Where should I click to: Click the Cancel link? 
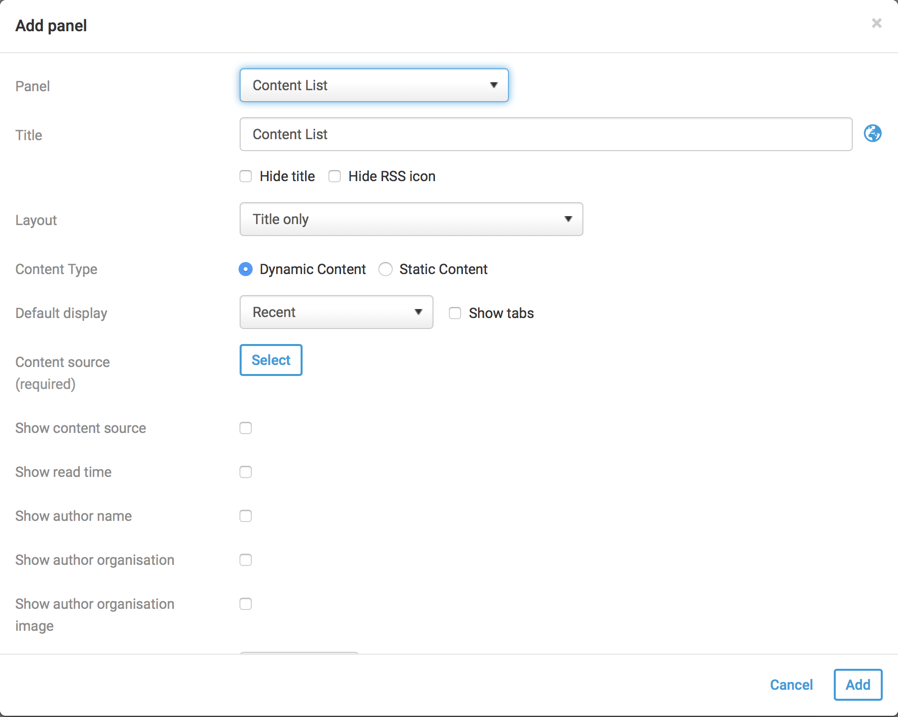791,685
